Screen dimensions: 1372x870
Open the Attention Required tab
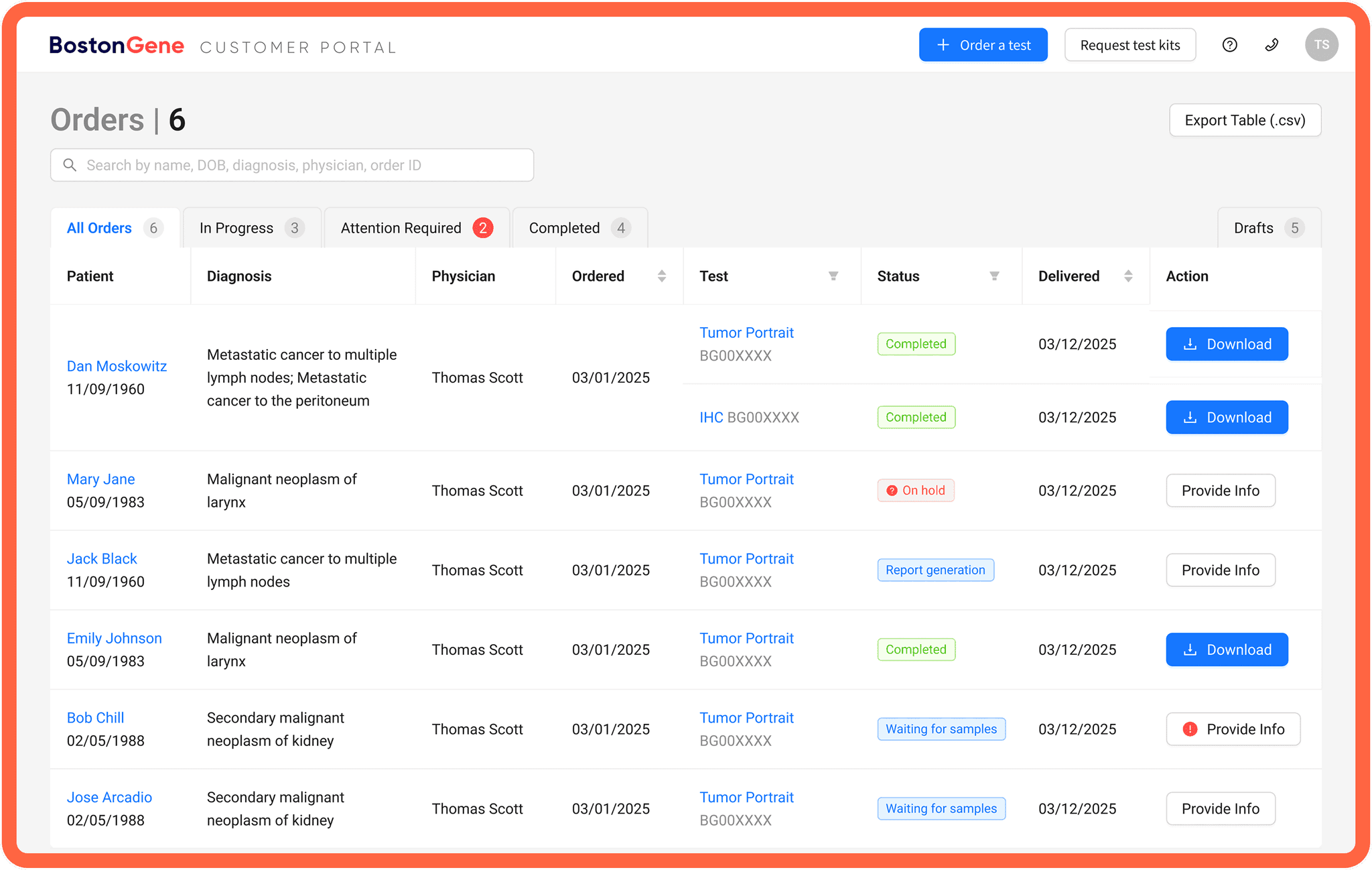tap(416, 228)
